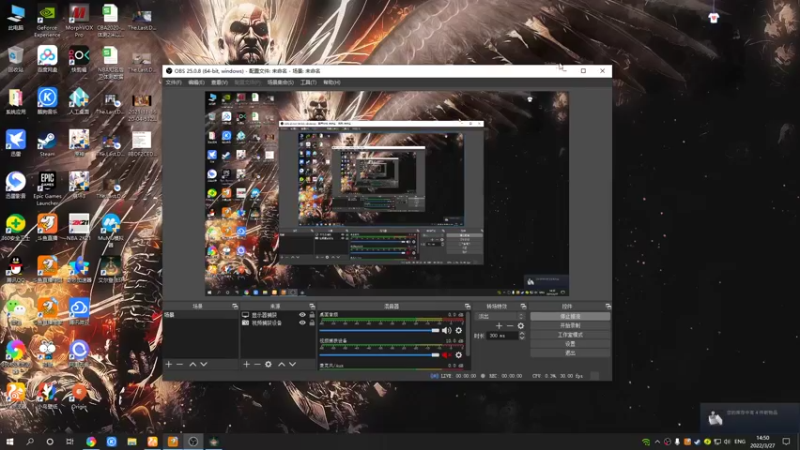Open second OBS menu (Edit)

[196, 83]
